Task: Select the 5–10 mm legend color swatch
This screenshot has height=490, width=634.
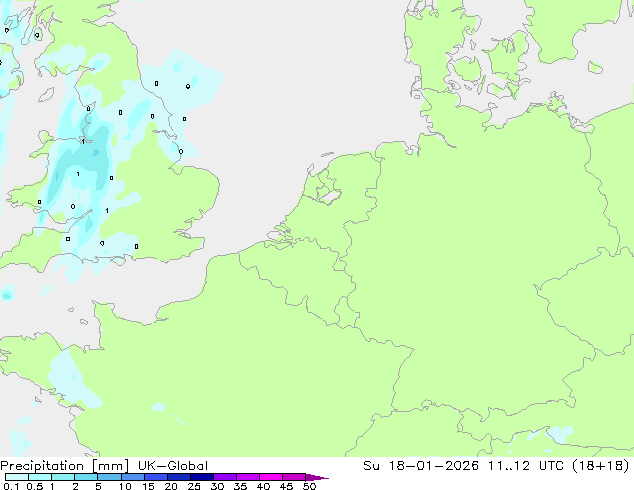Action: click(109, 477)
